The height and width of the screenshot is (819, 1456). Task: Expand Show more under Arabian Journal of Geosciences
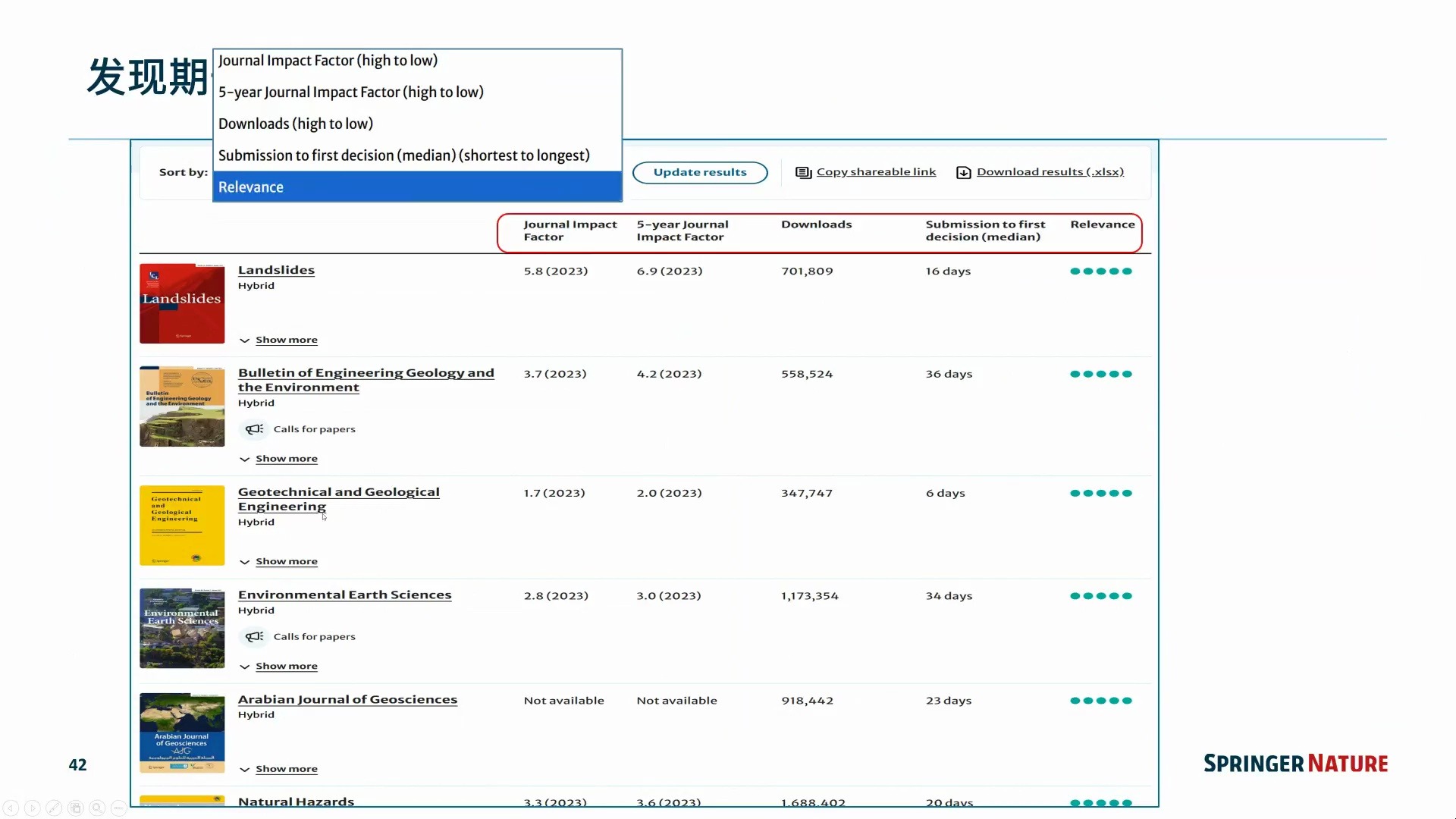(286, 769)
